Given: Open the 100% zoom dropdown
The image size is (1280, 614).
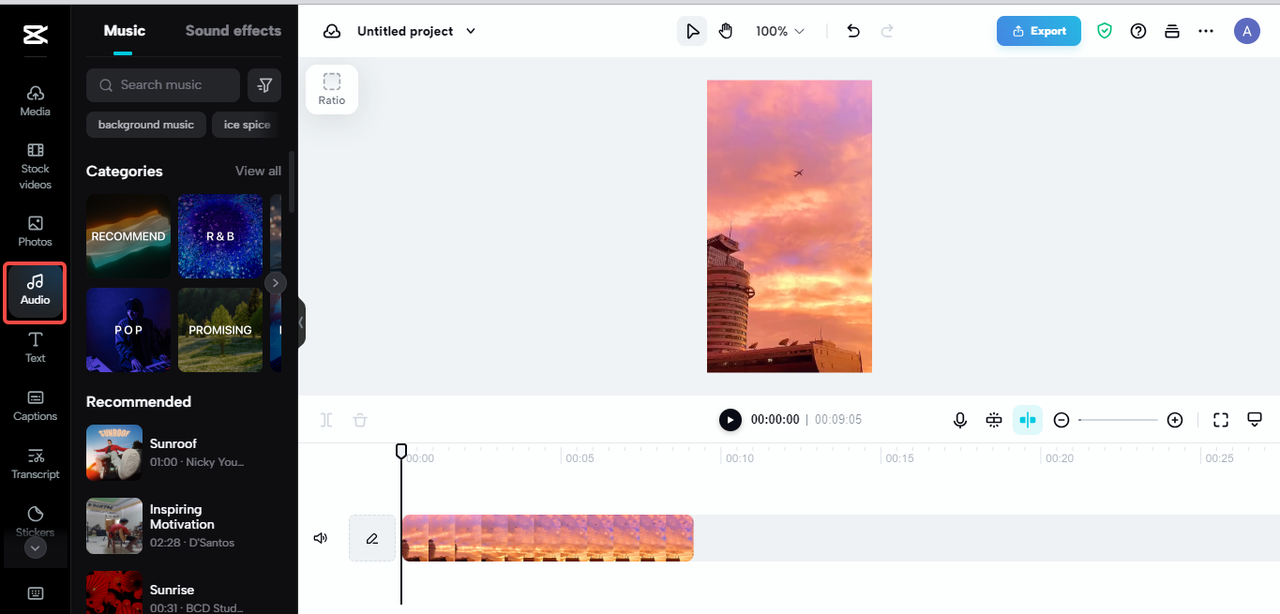Looking at the screenshot, I should (x=779, y=31).
